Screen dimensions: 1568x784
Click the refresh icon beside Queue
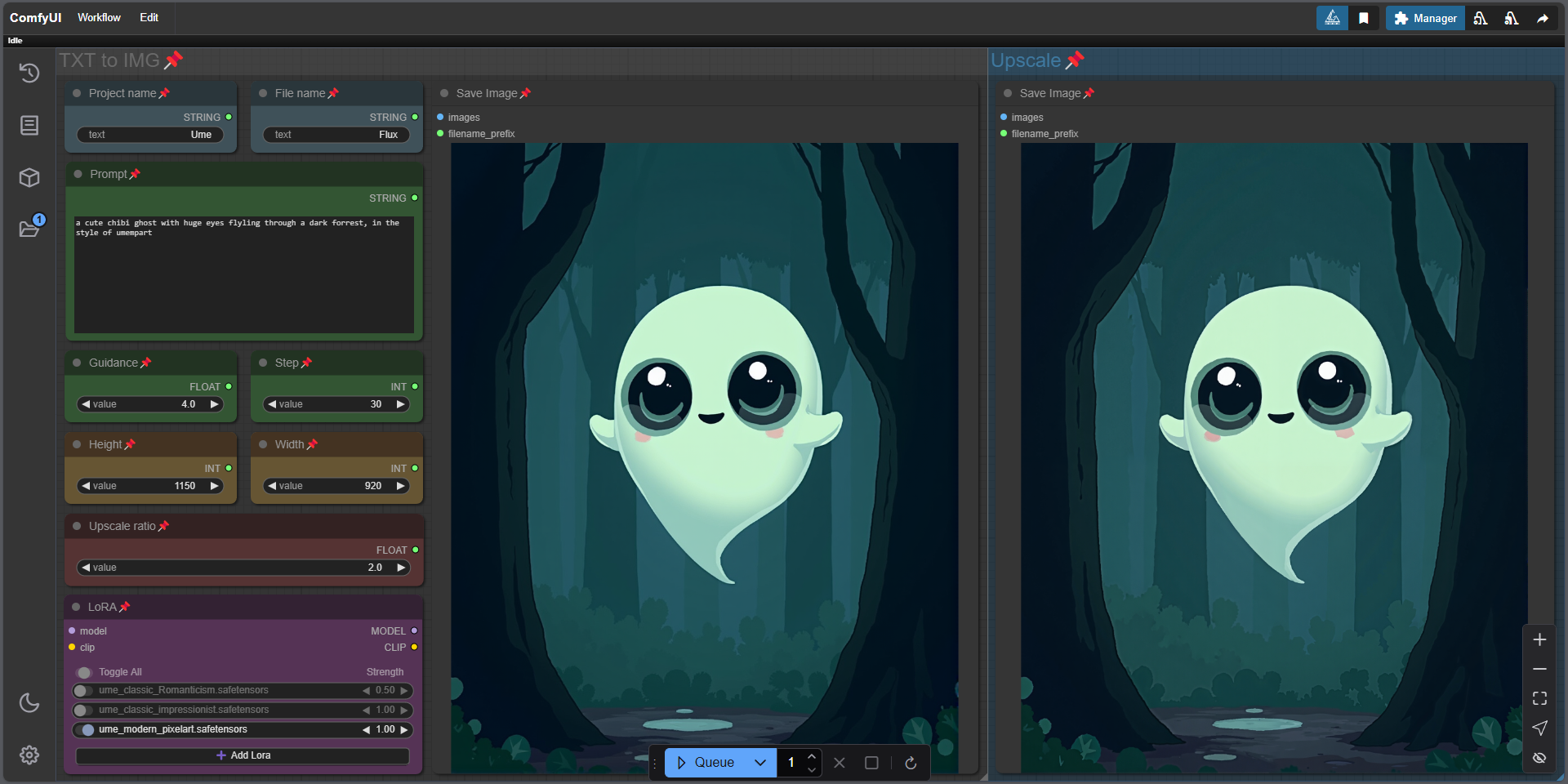pyautogui.click(x=911, y=763)
